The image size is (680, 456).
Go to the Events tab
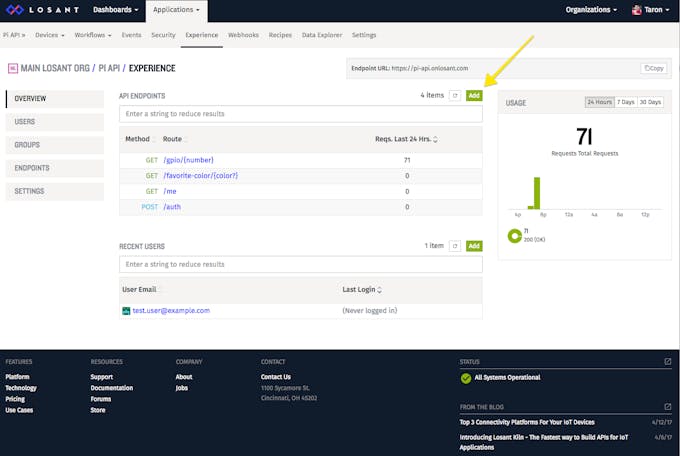131,35
